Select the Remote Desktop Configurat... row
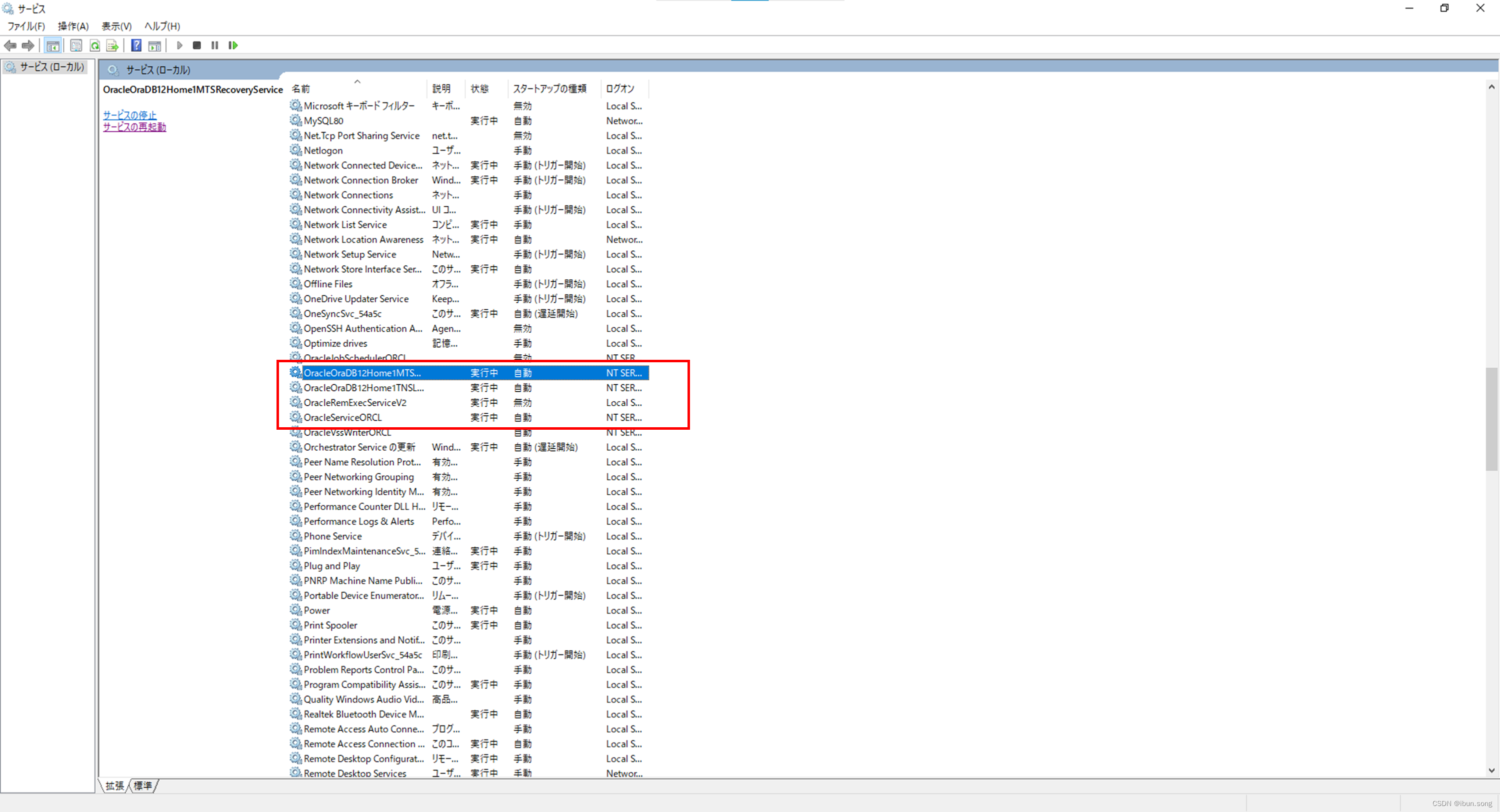The height and width of the screenshot is (812, 1500). [469, 759]
